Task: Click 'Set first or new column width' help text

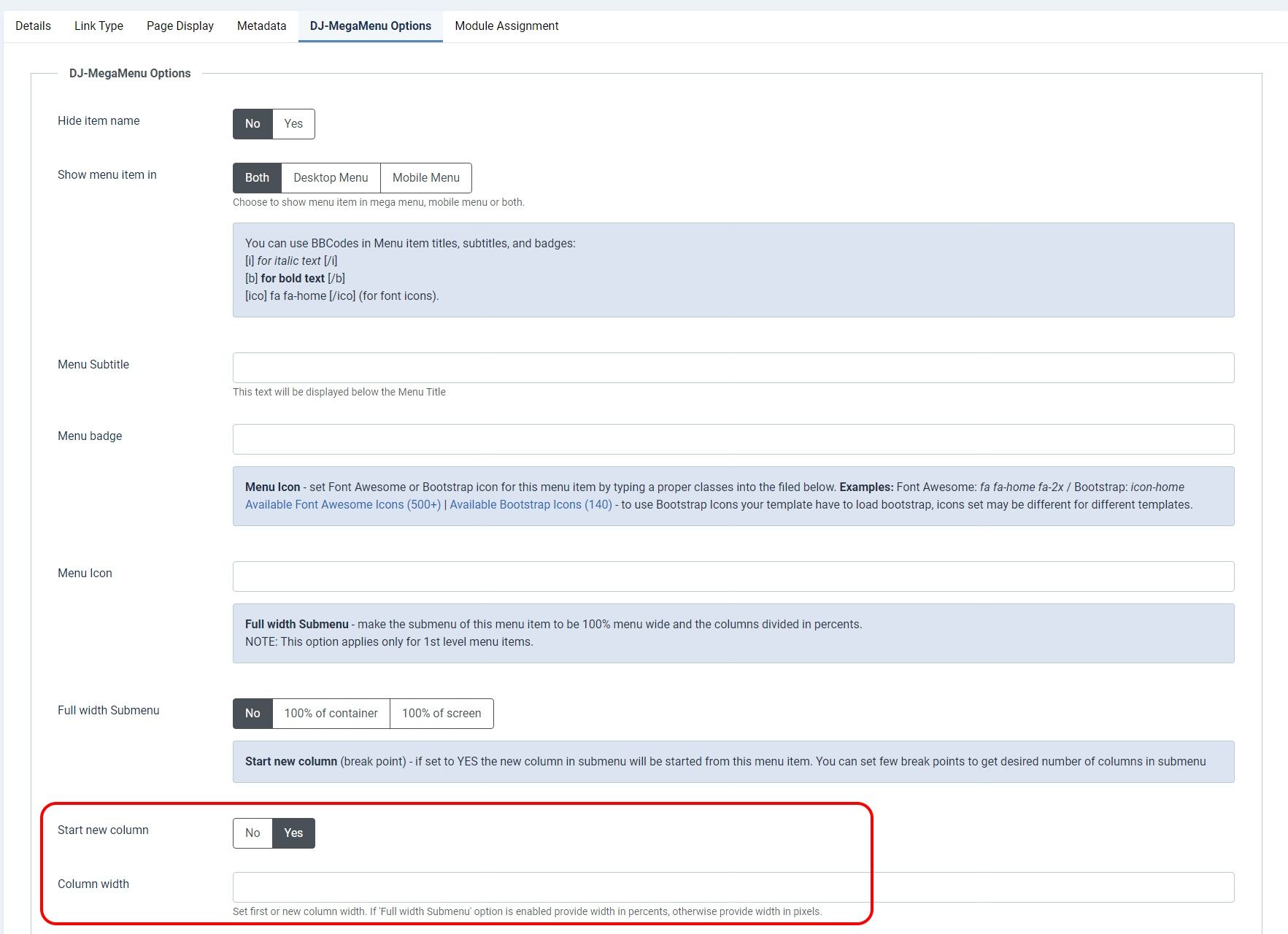Action: tap(527, 912)
